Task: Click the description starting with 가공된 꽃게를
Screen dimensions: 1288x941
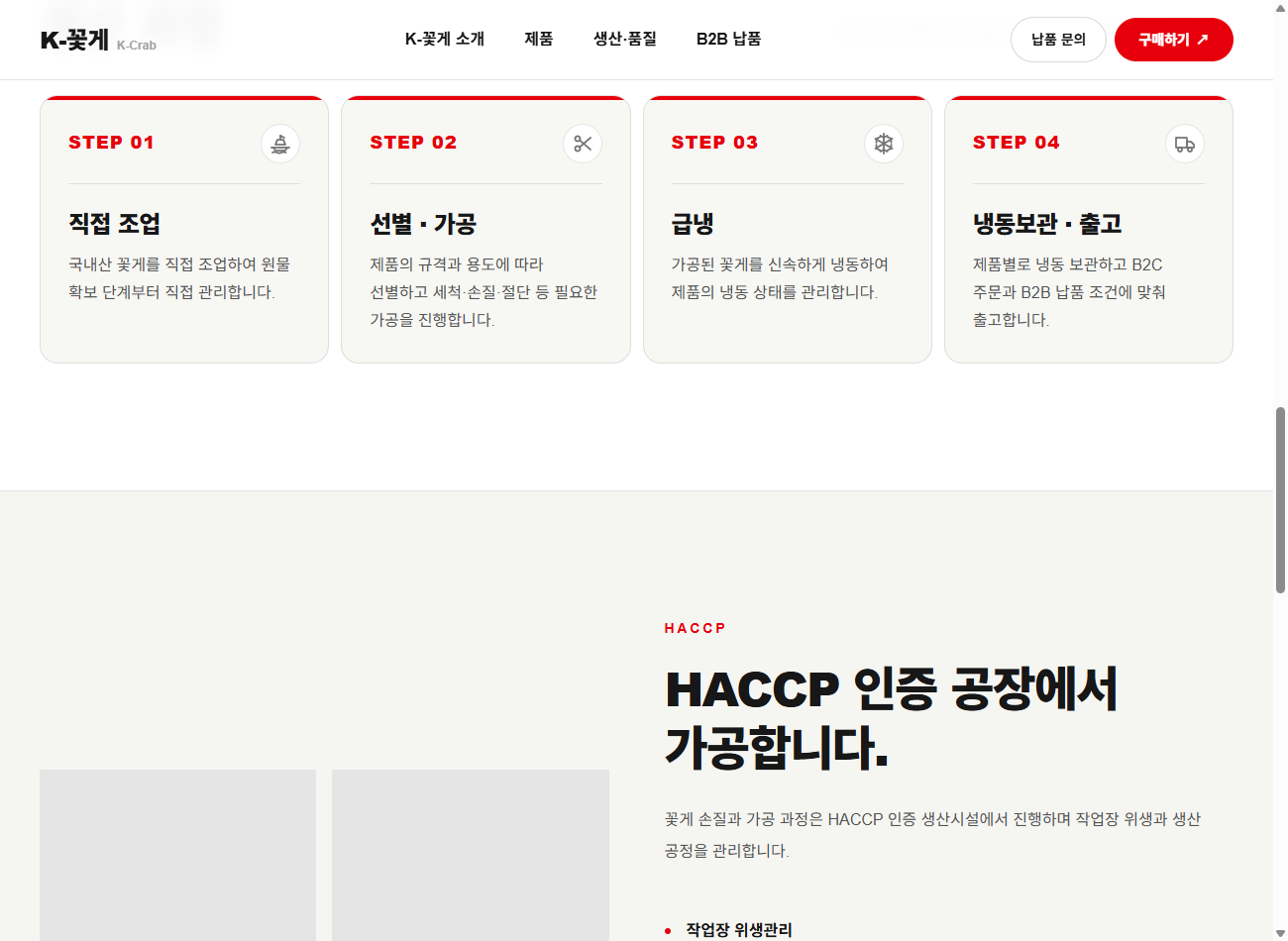Action: pos(780,278)
